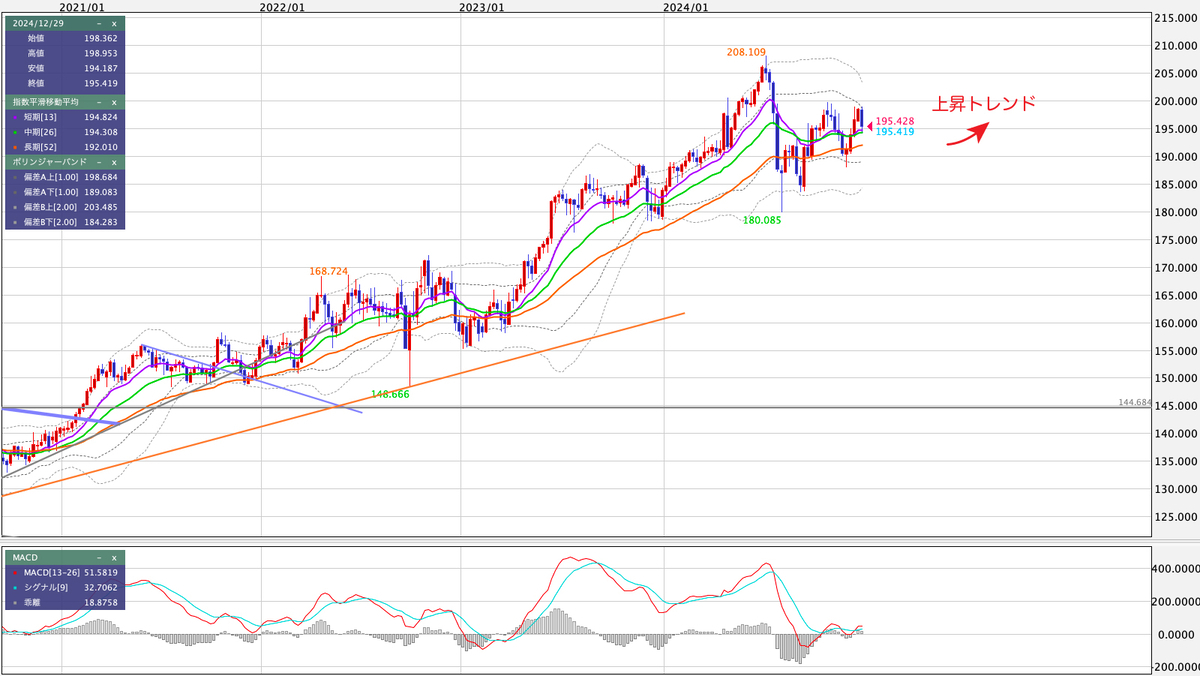
Task: Click the 高値 value 198.953
Action: (x=101, y=53)
